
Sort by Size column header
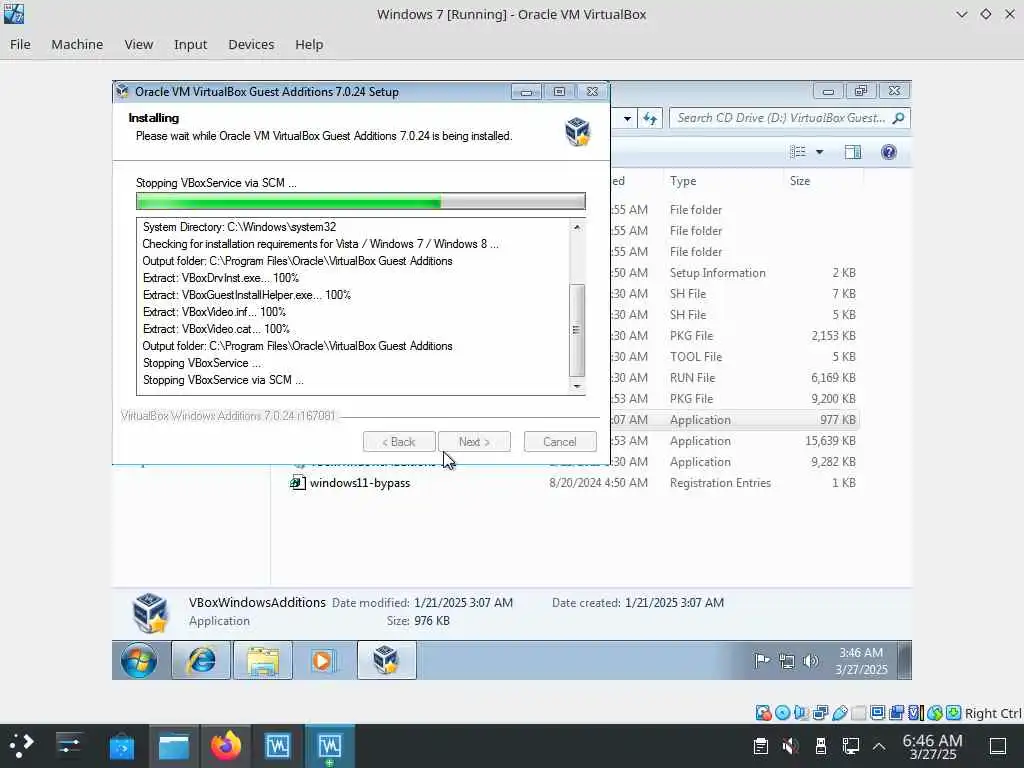(x=800, y=181)
